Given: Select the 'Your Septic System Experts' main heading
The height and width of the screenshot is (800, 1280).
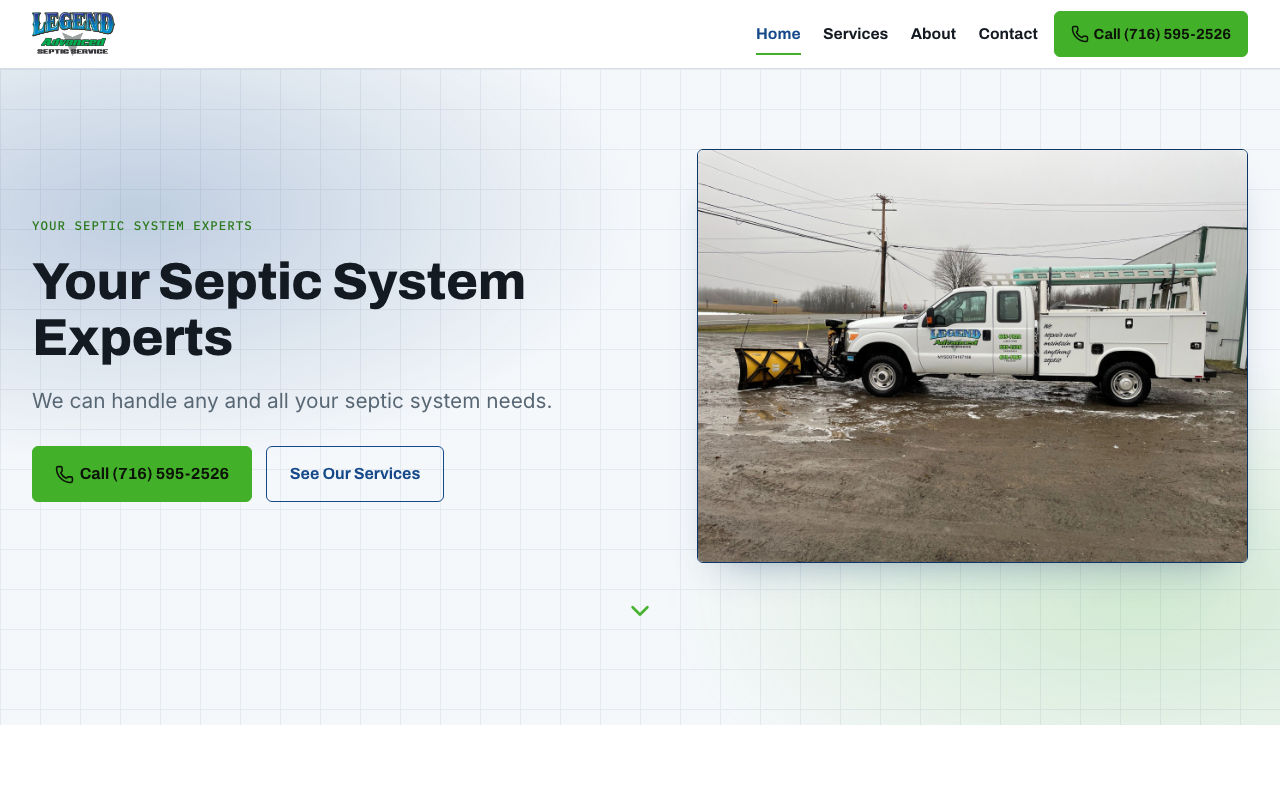Looking at the screenshot, I should click(x=279, y=309).
